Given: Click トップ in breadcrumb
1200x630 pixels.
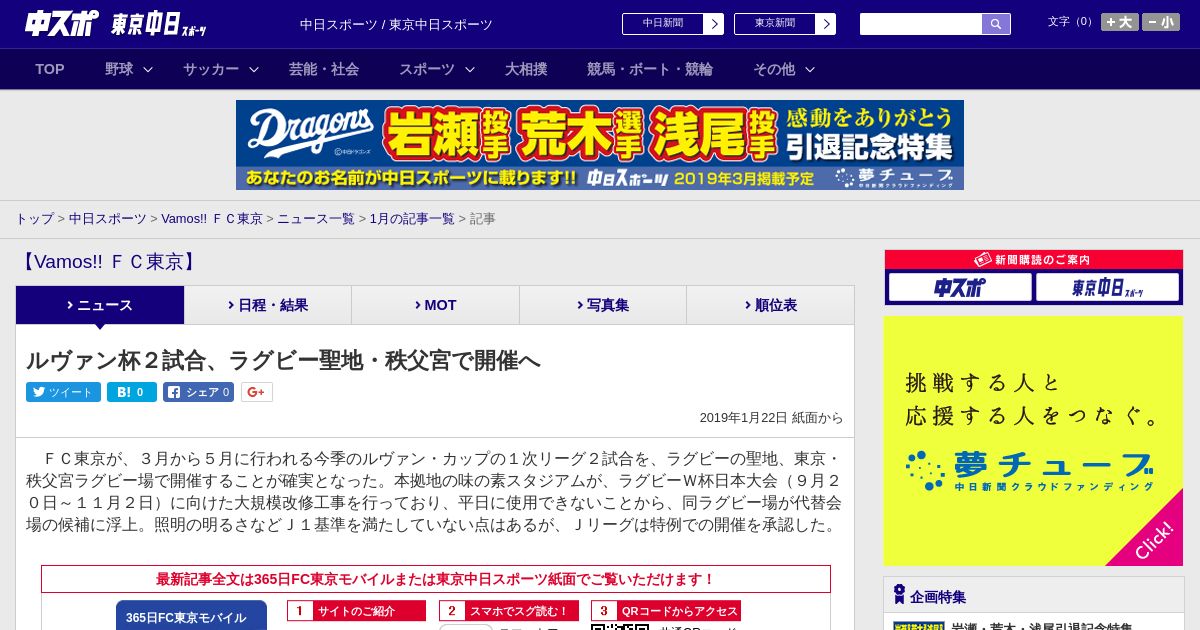Looking at the screenshot, I should click(x=34, y=219).
